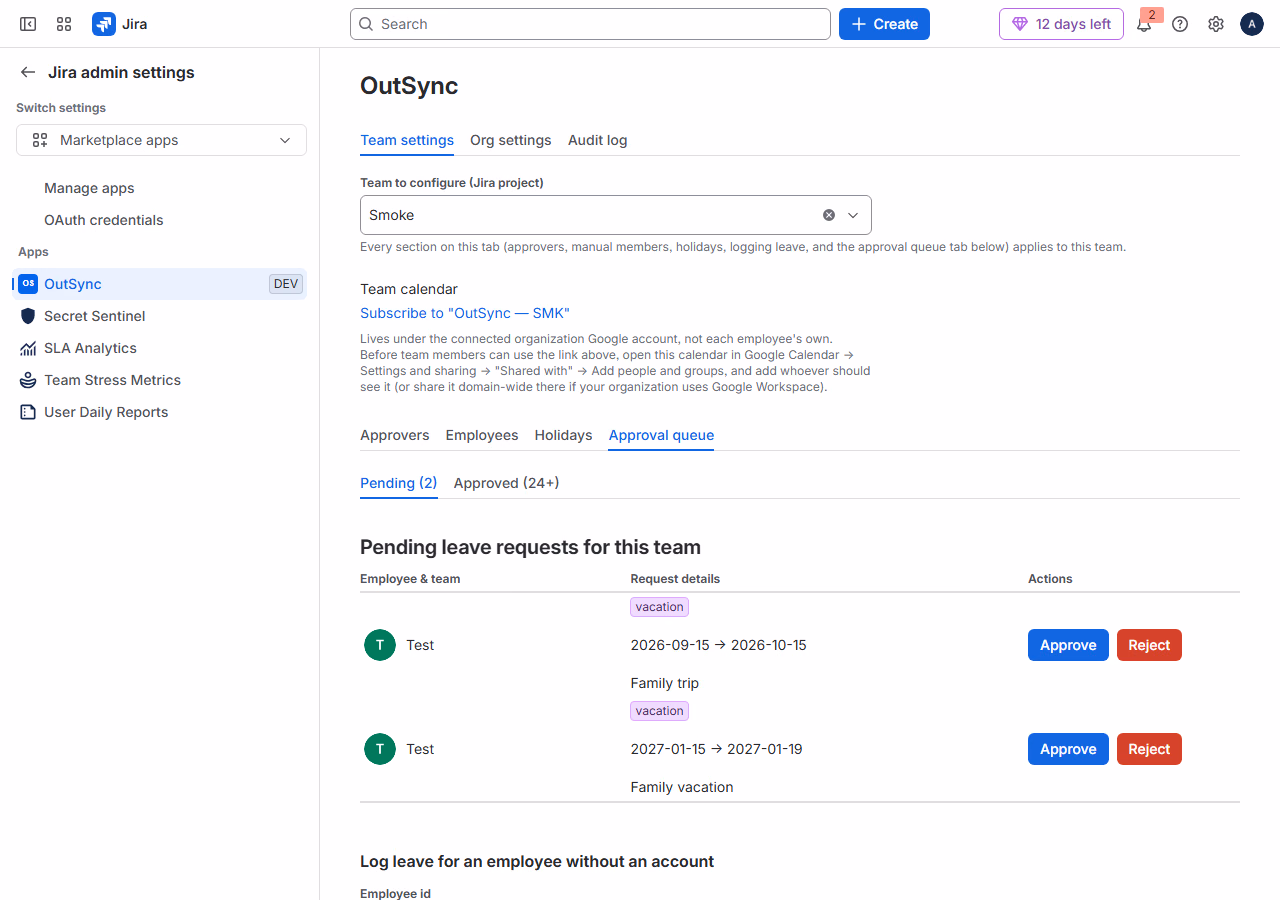Open the user avatar A menu
This screenshot has width=1280, height=900.
[x=1252, y=24]
